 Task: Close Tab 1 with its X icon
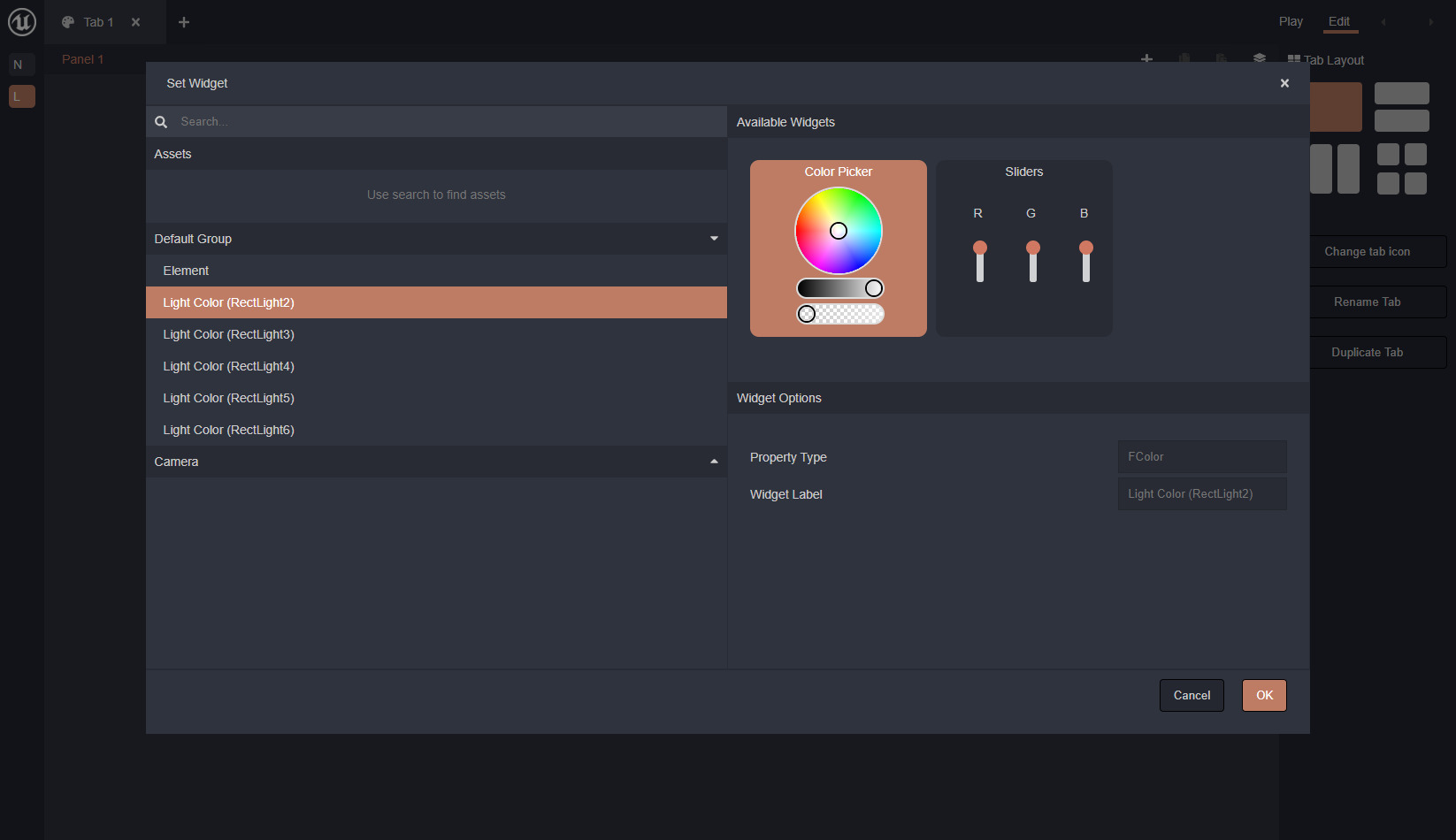pos(135,22)
